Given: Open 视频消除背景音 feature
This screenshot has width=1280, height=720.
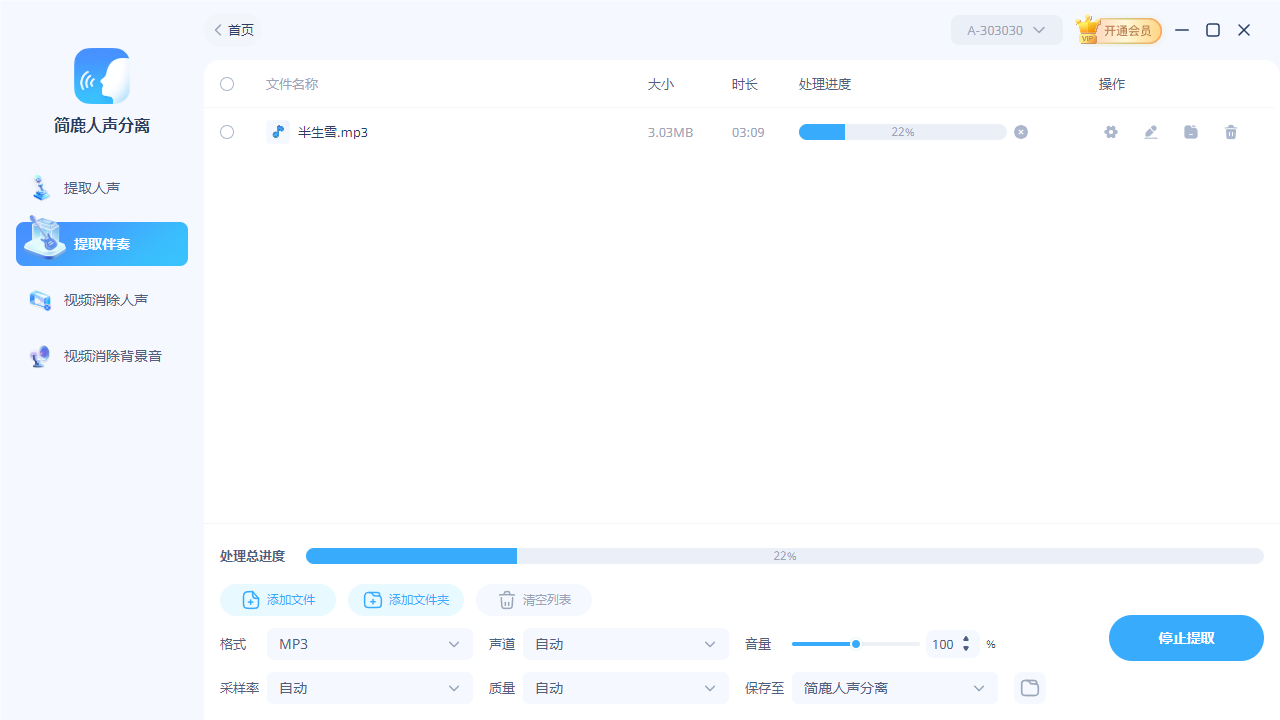Looking at the screenshot, I should 103,355.
